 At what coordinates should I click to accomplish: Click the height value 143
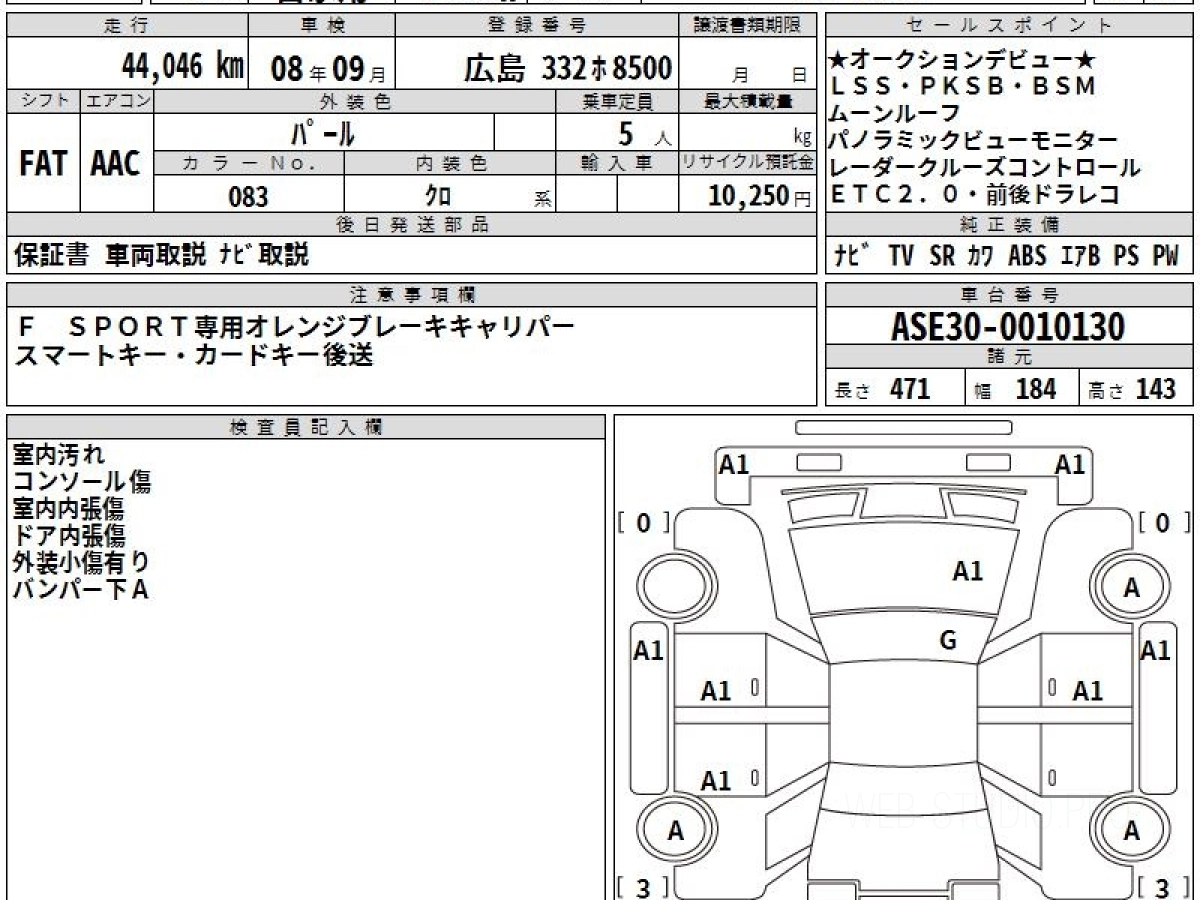click(x=1156, y=389)
